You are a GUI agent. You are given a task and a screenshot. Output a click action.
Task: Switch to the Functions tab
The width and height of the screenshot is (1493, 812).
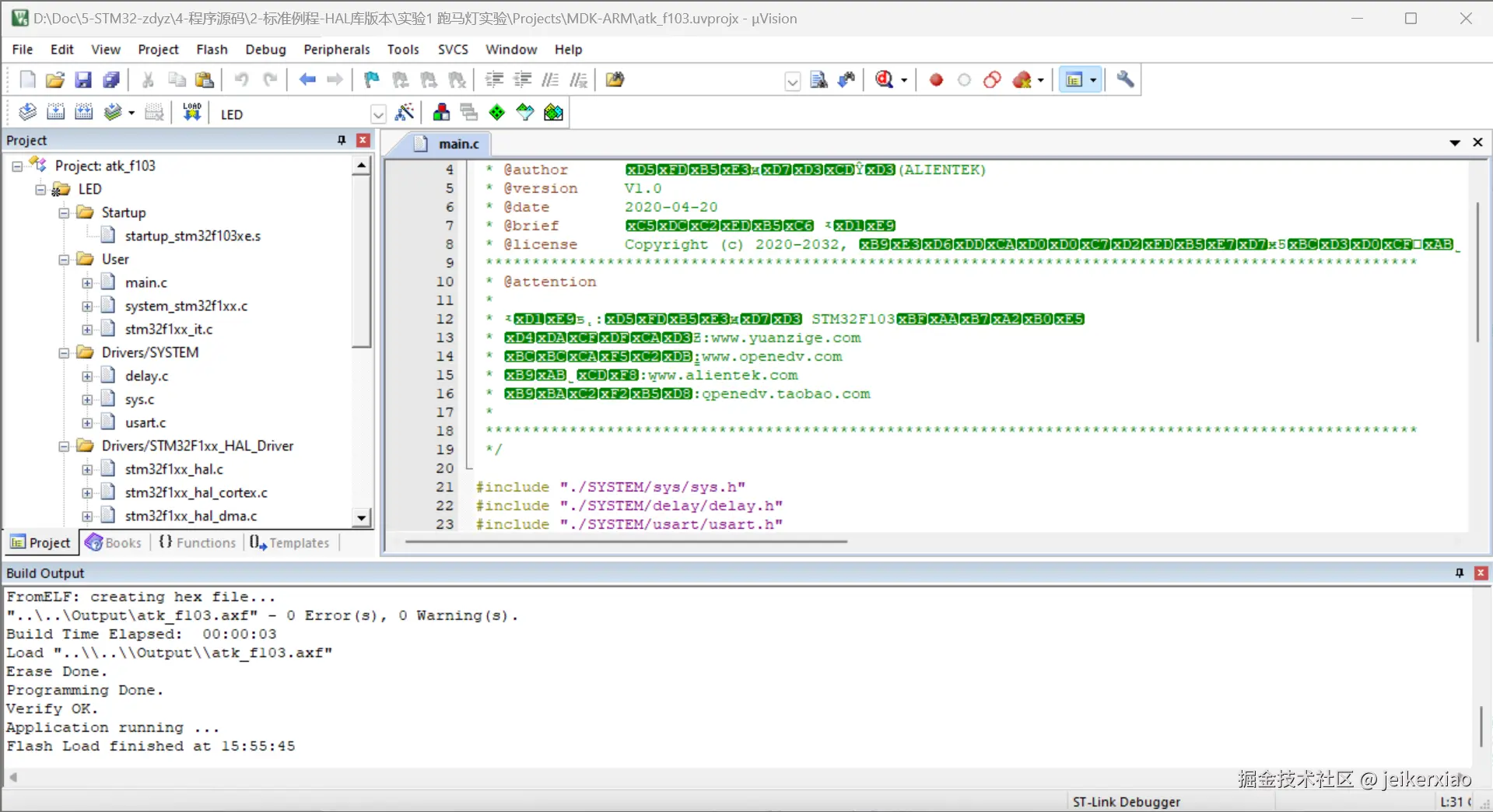(198, 543)
